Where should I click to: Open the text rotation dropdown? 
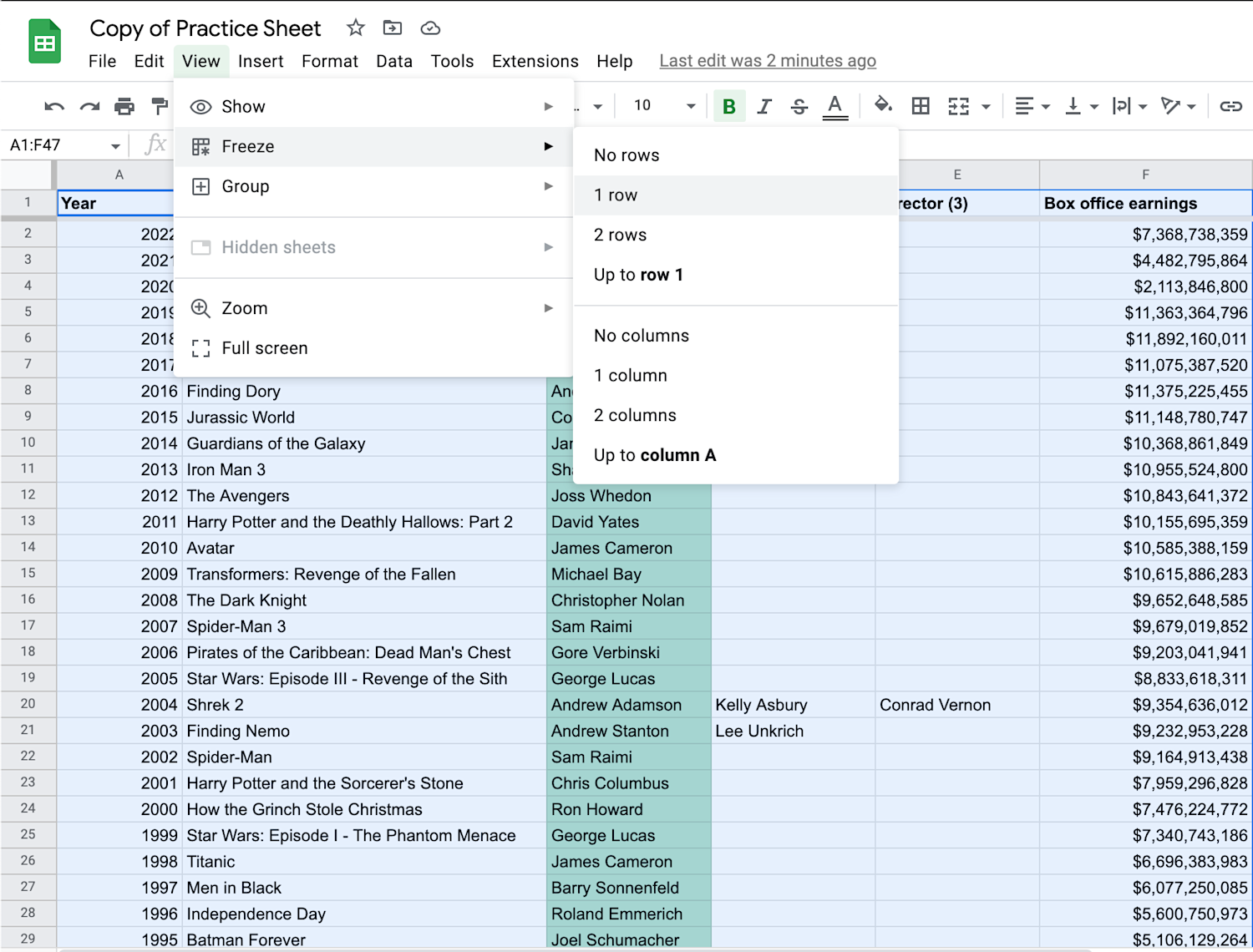pos(1178,106)
